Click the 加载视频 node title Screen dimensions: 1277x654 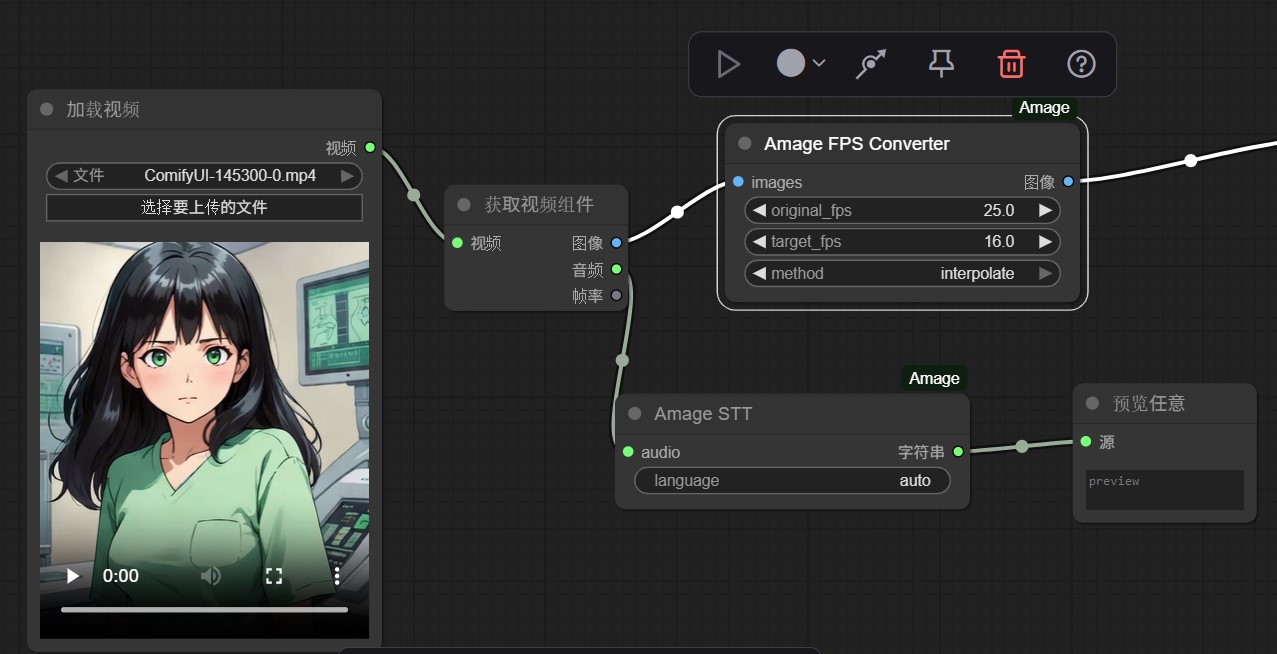tap(103, 109)
